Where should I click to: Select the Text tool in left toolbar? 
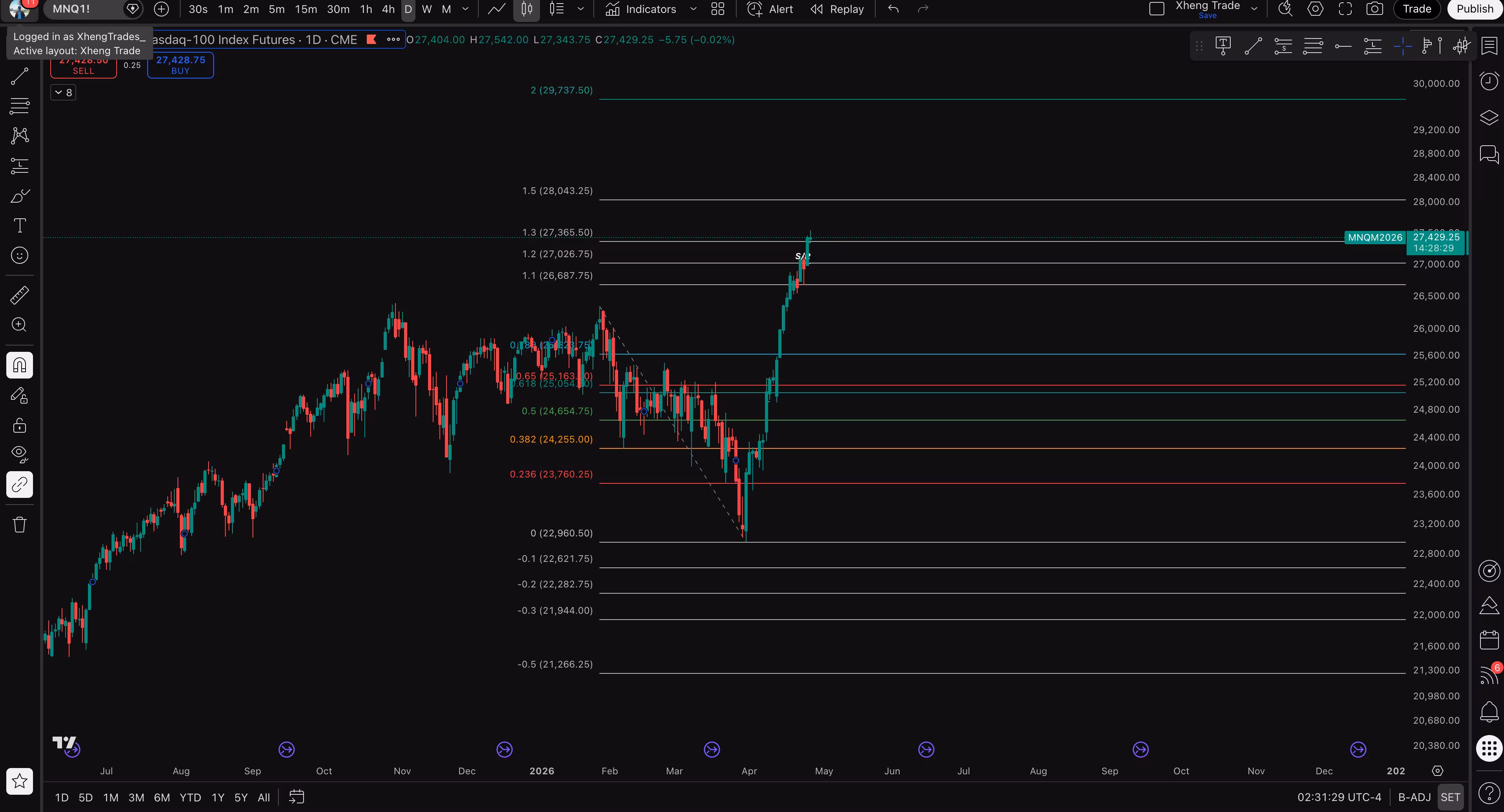(19, 225)
